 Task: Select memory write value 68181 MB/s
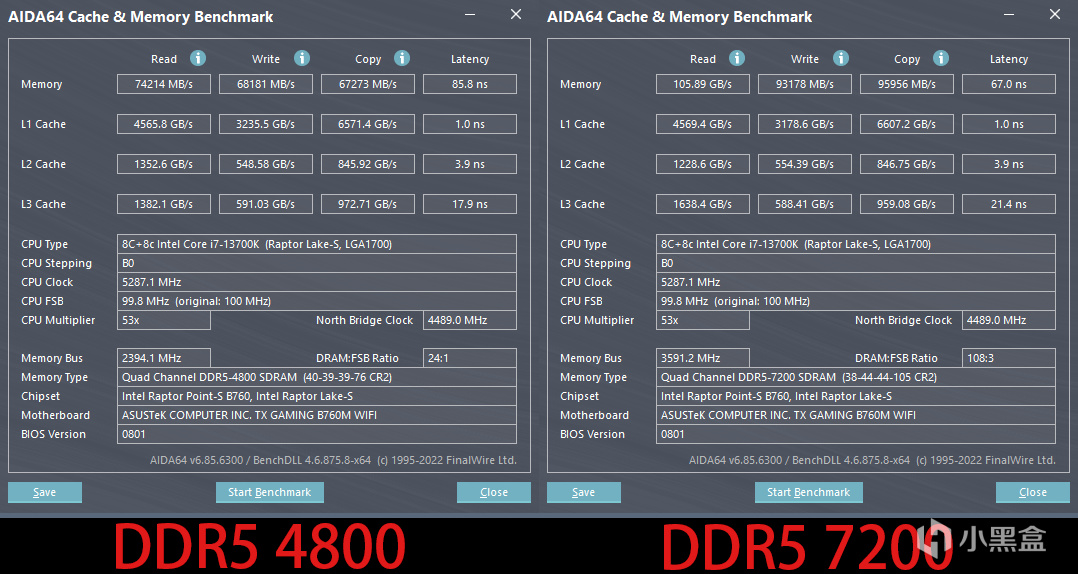point(265,85)
